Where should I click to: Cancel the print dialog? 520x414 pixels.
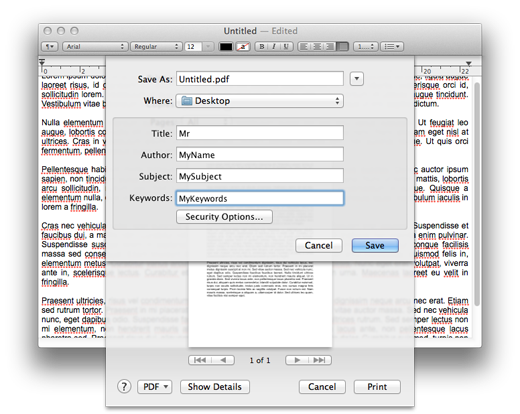point(322,387)
